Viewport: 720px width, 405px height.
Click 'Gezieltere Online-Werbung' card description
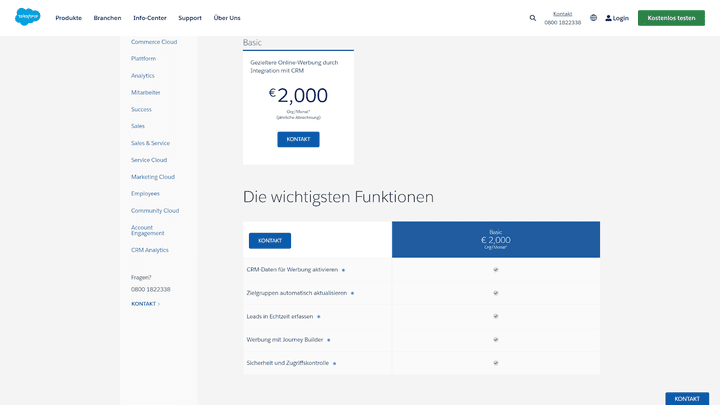tap(294, 67)
